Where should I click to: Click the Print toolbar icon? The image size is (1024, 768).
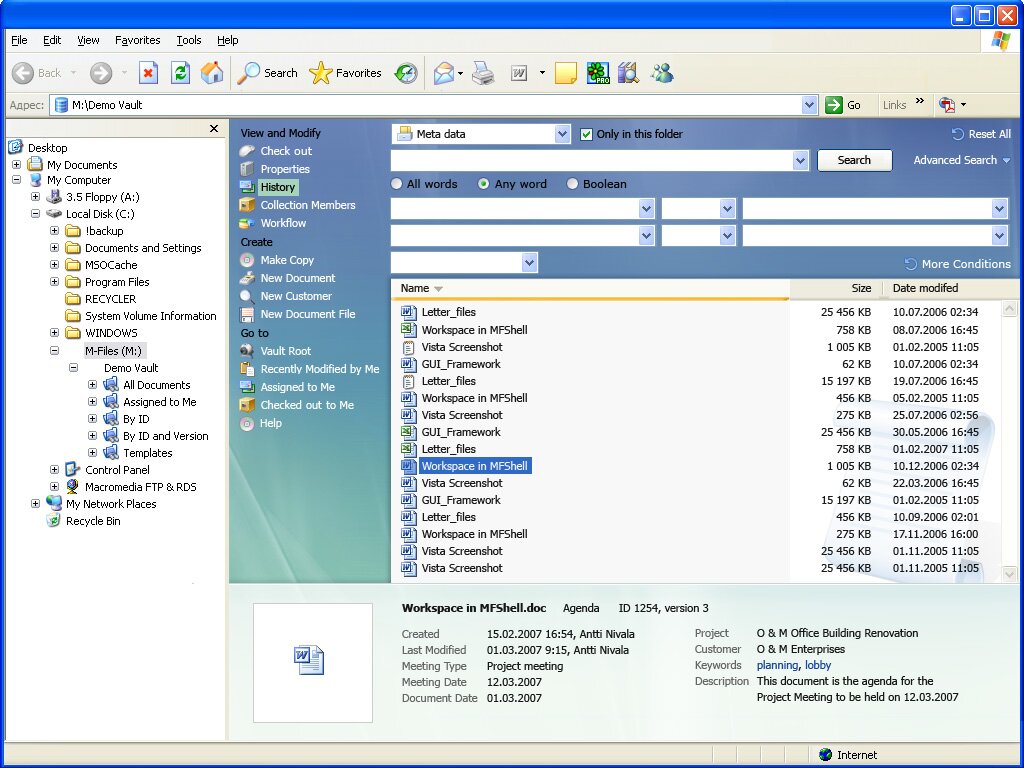(483, 73)
